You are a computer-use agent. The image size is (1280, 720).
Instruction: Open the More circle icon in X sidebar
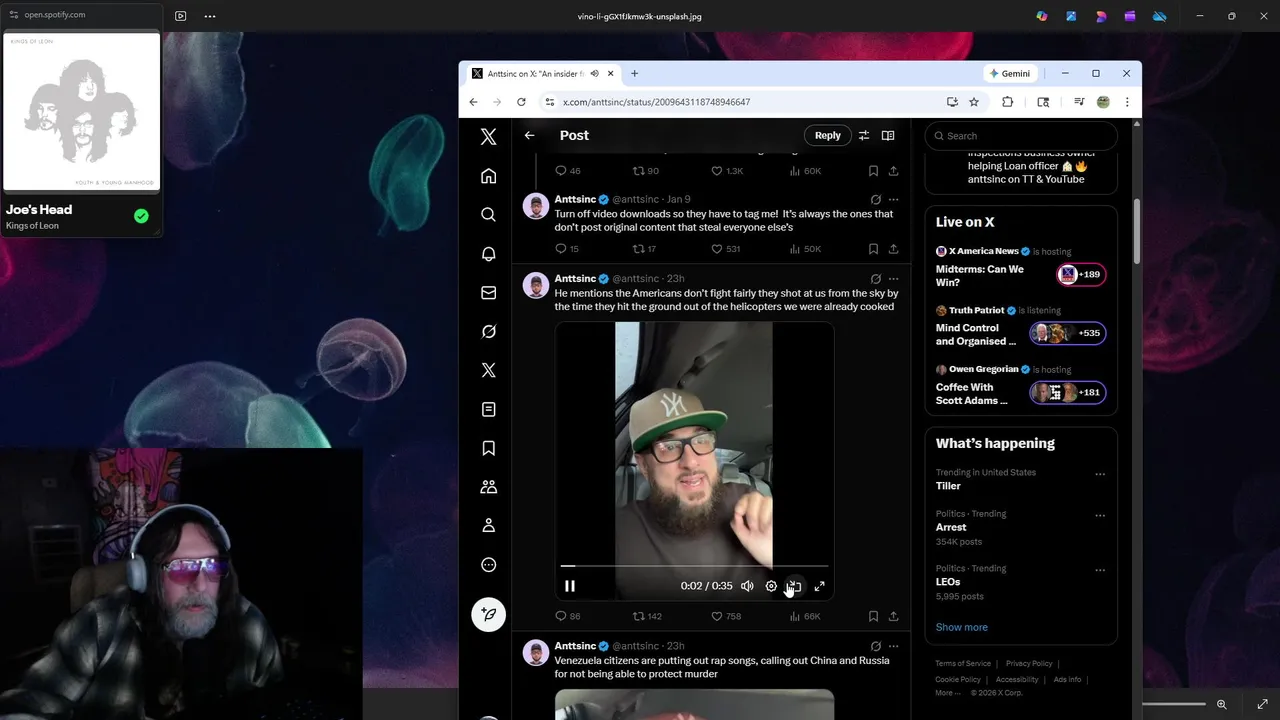point(488,565)
